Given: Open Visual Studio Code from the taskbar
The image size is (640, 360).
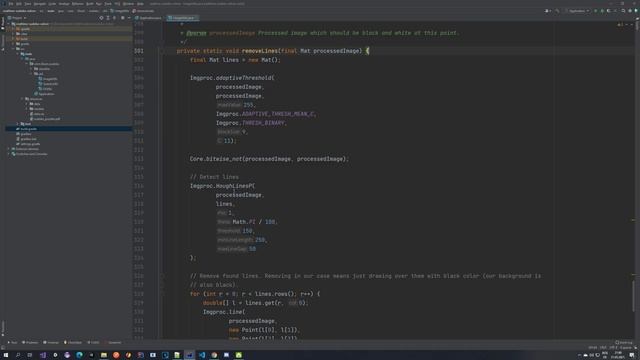Looking at the screenshot, I should pyautogui.click(x=202, y=355).
